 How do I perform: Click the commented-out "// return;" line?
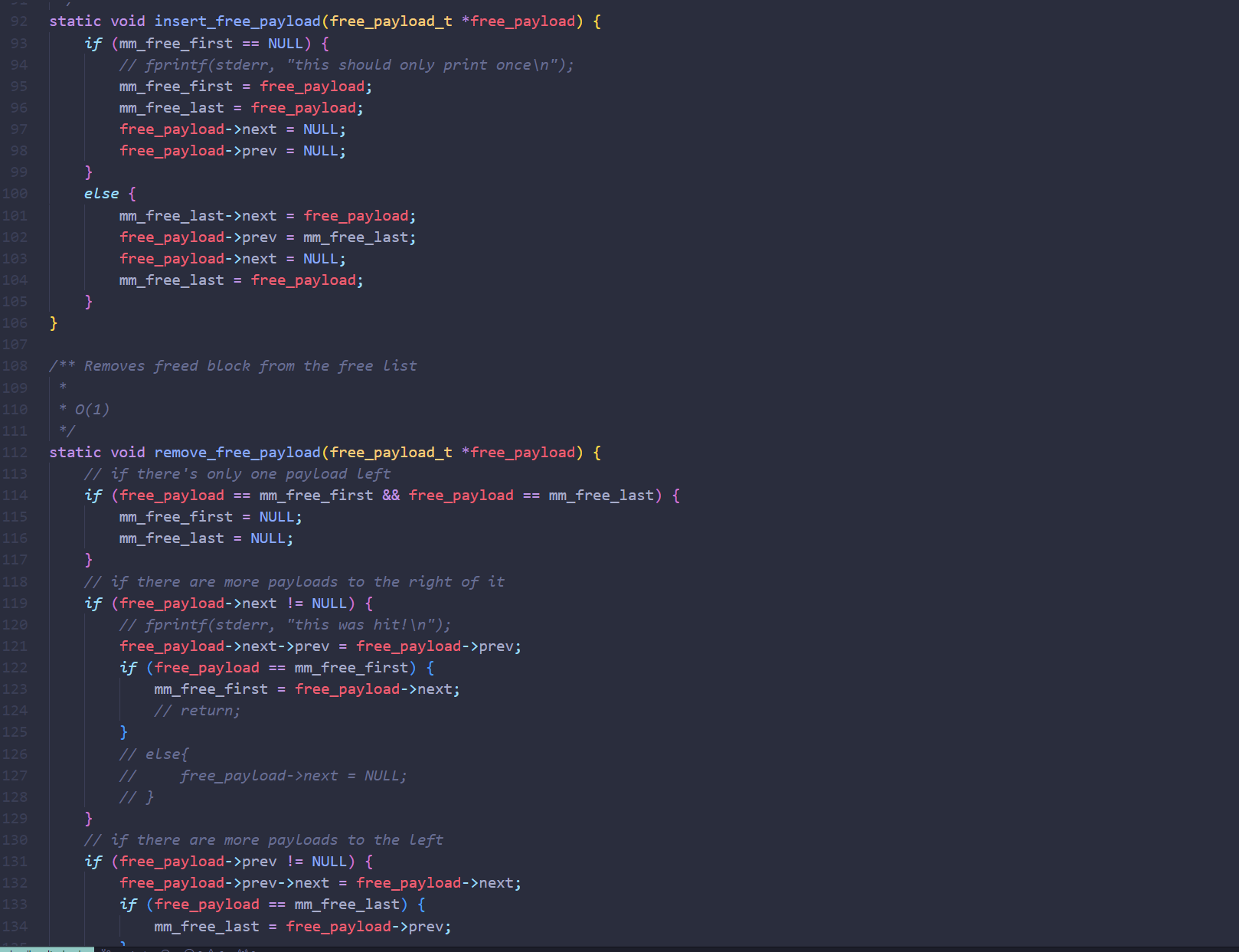click(197, 711)
